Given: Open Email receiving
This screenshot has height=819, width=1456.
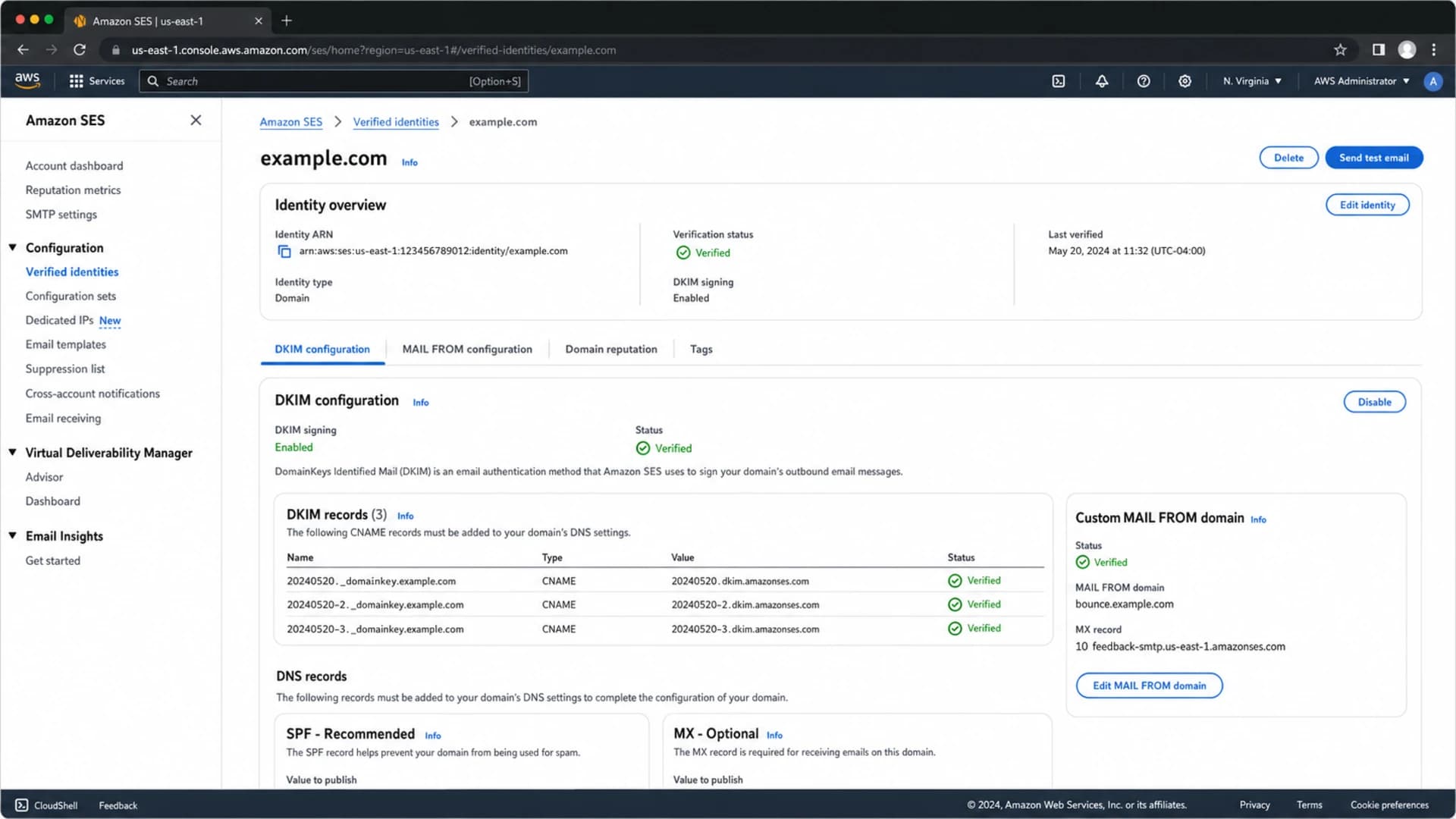Looking at the screenshot, I should pos(63,419).
